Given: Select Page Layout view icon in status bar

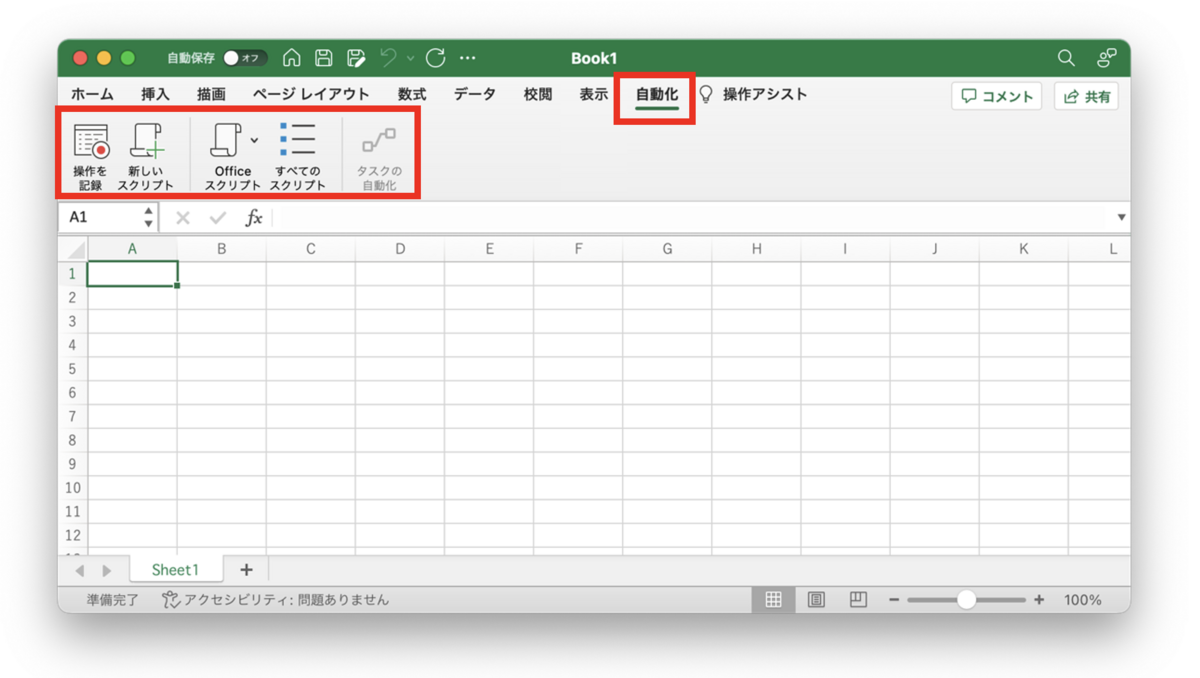Looking at the screenshot, I should coord(815,599).
